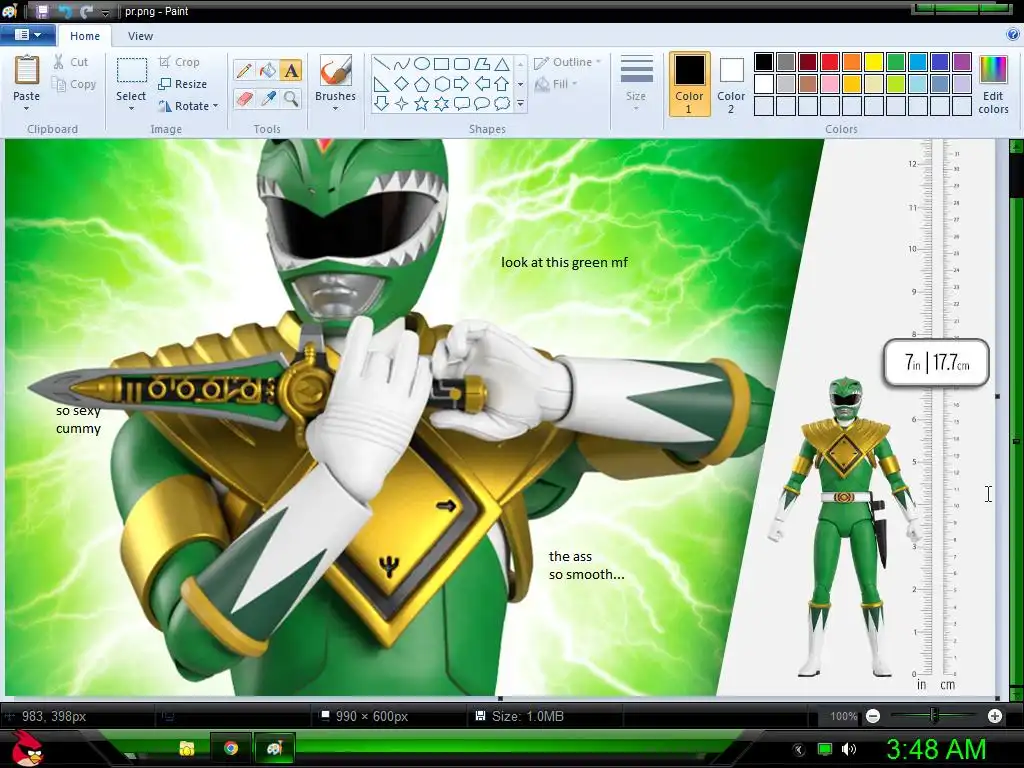This screenshot has width=1024, height=768.
Task: Select the Fill with color bucket tool
Action: click(268, 70)
